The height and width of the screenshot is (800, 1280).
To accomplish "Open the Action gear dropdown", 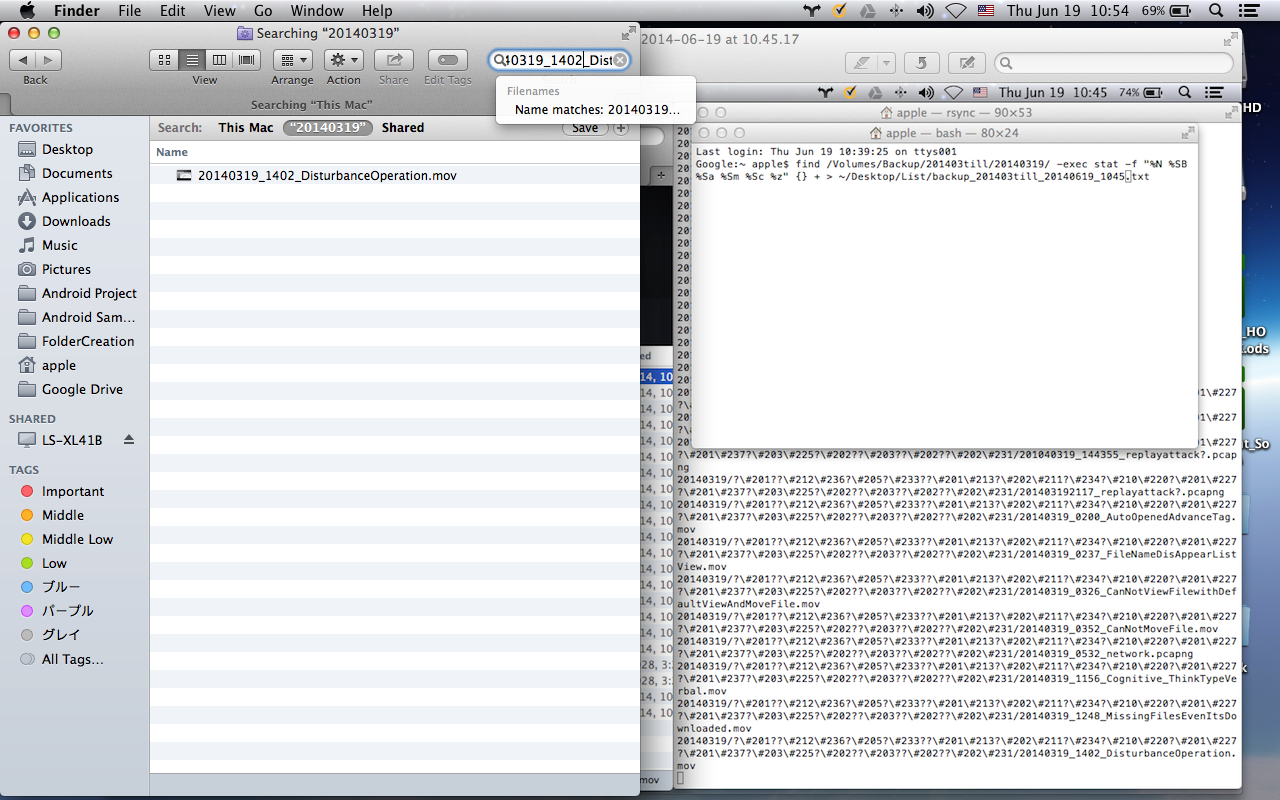I will [343, 60].
